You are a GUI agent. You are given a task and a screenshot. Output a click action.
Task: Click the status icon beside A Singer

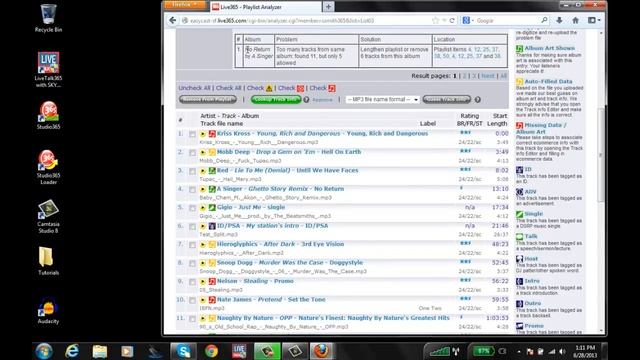click(x=212, y=189)
